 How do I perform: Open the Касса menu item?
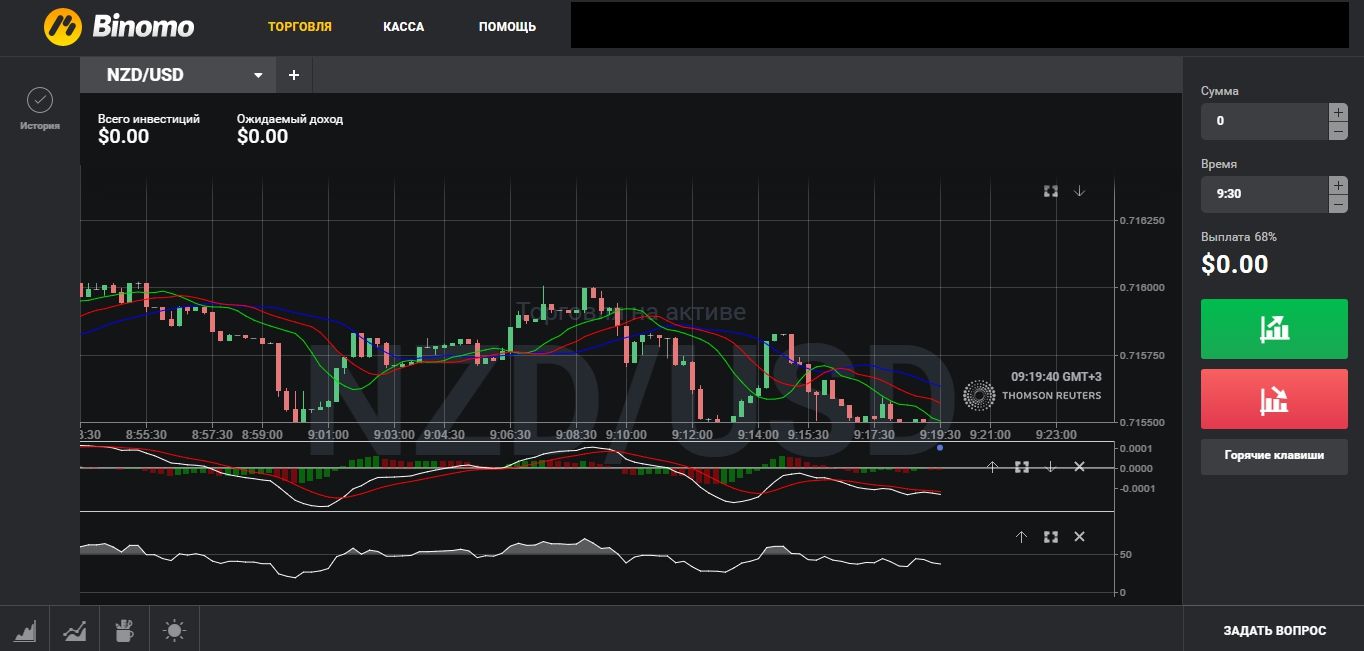tap(404, 27)
